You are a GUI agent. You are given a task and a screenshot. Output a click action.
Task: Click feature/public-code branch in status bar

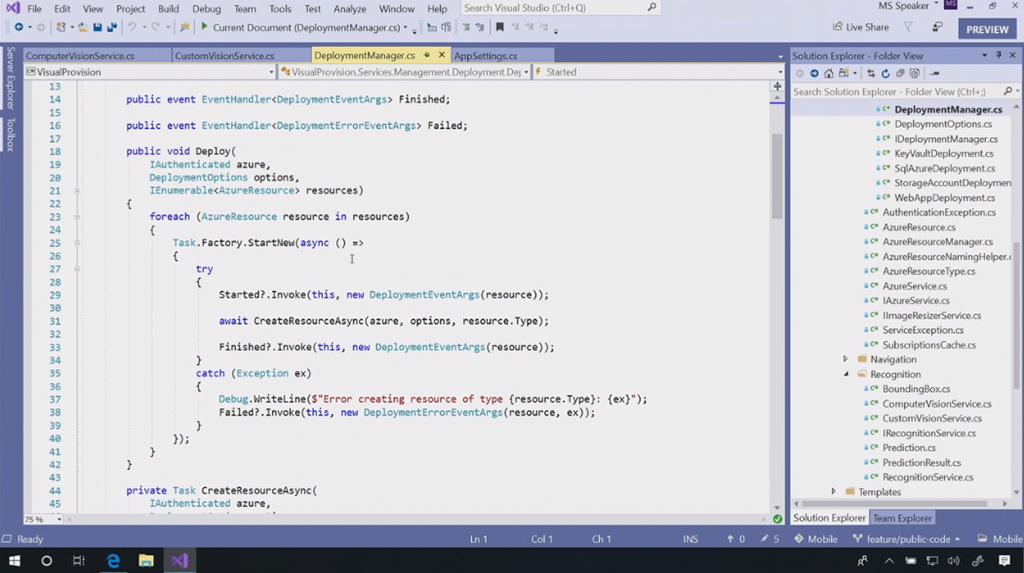coord(906,539)
